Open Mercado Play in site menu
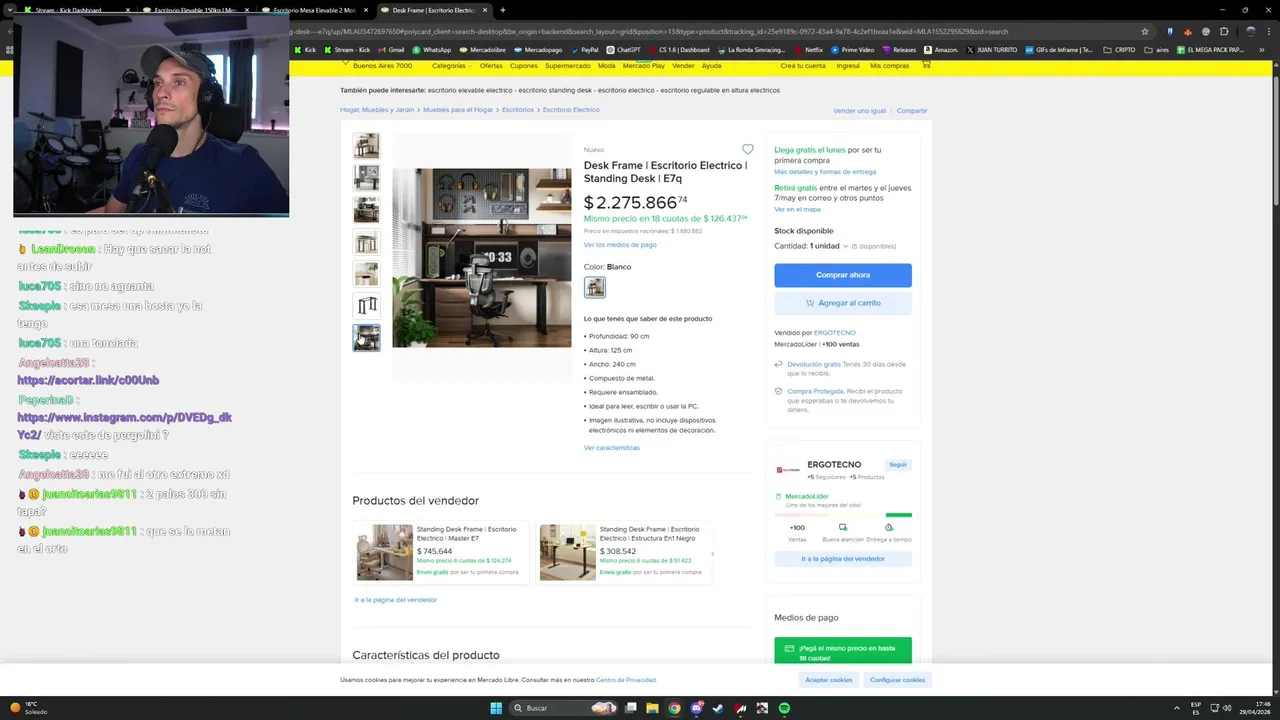The width and height of the screenshot is (1280, 720). [x=644, y=66]
